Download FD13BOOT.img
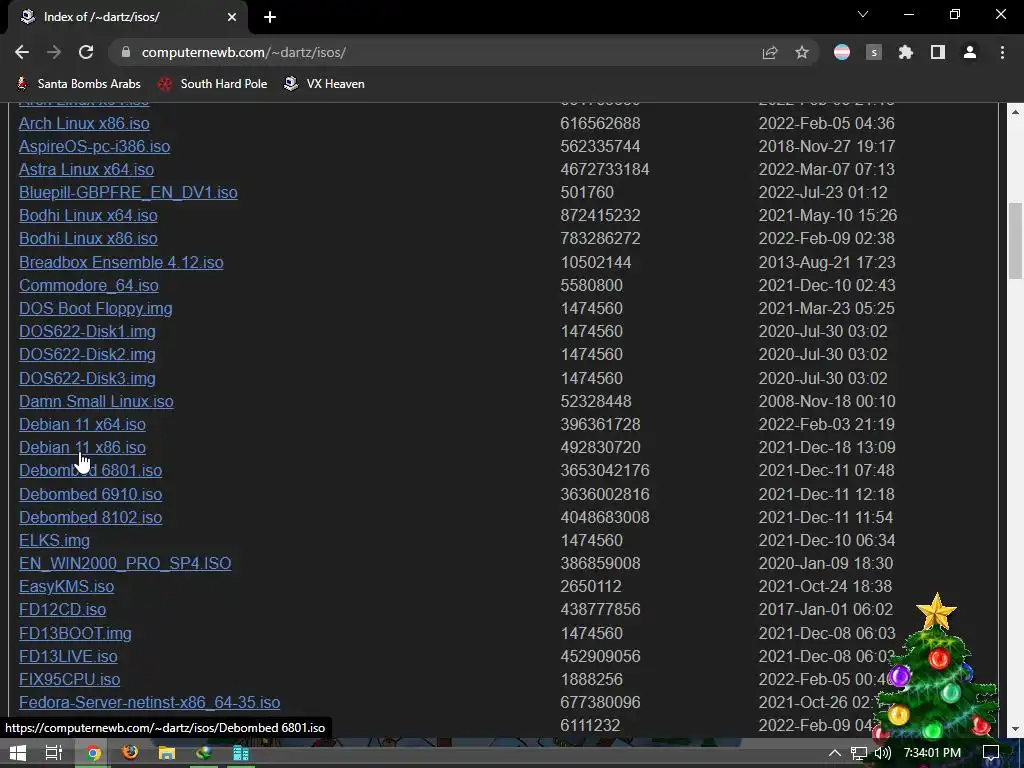1024x768 pixels. pos(75,633)
